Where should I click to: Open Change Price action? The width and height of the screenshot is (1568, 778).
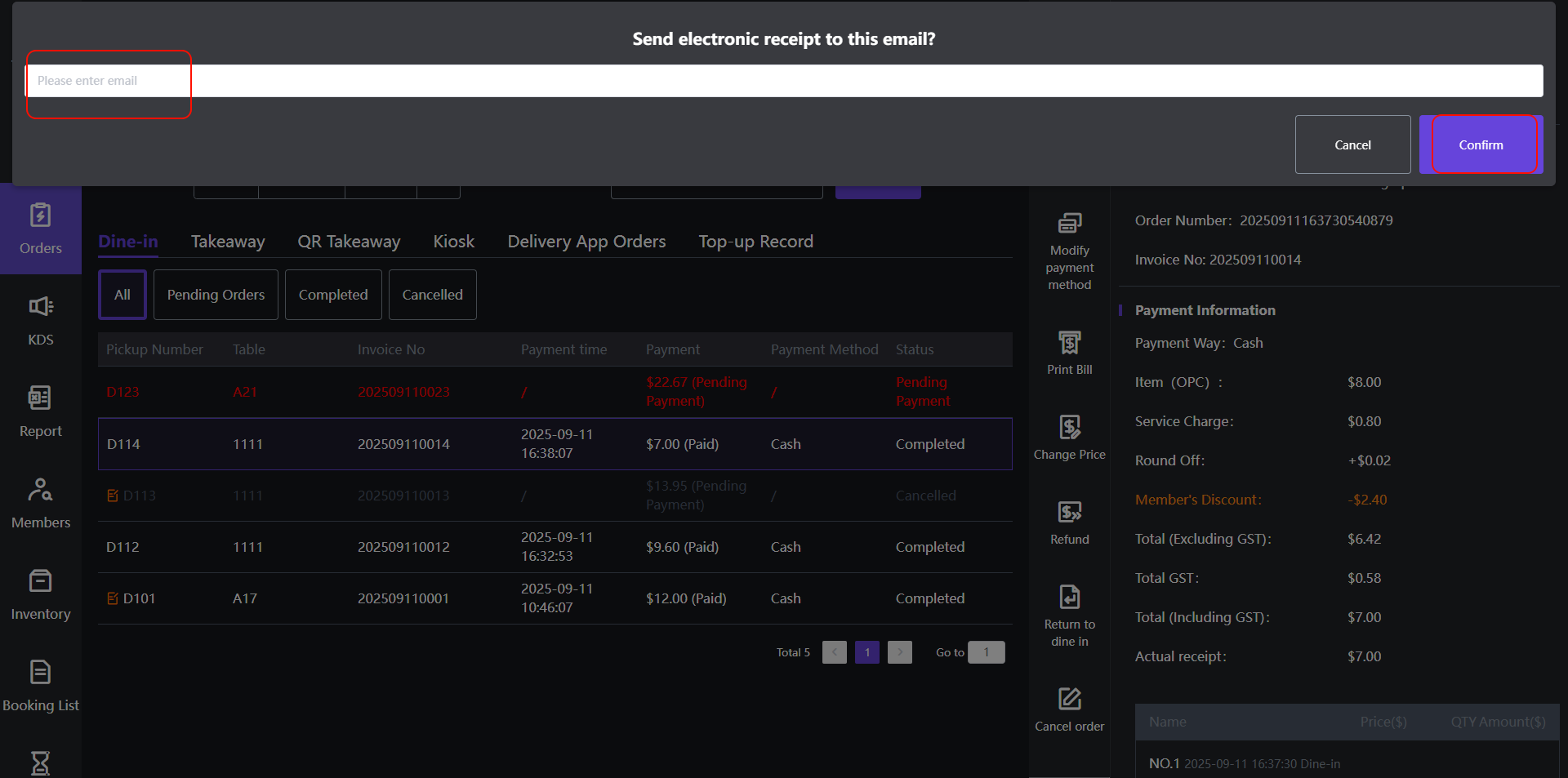(x=1069, y=428)
